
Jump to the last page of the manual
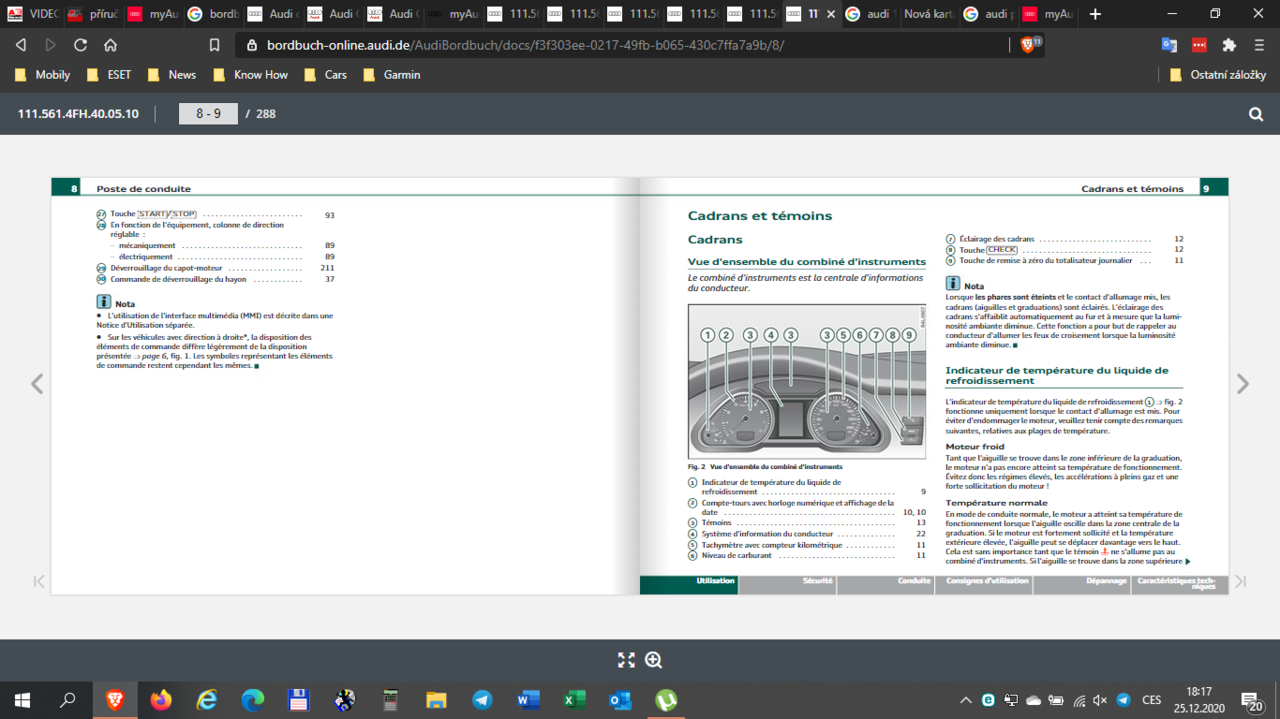click(x=1240, y=581)
